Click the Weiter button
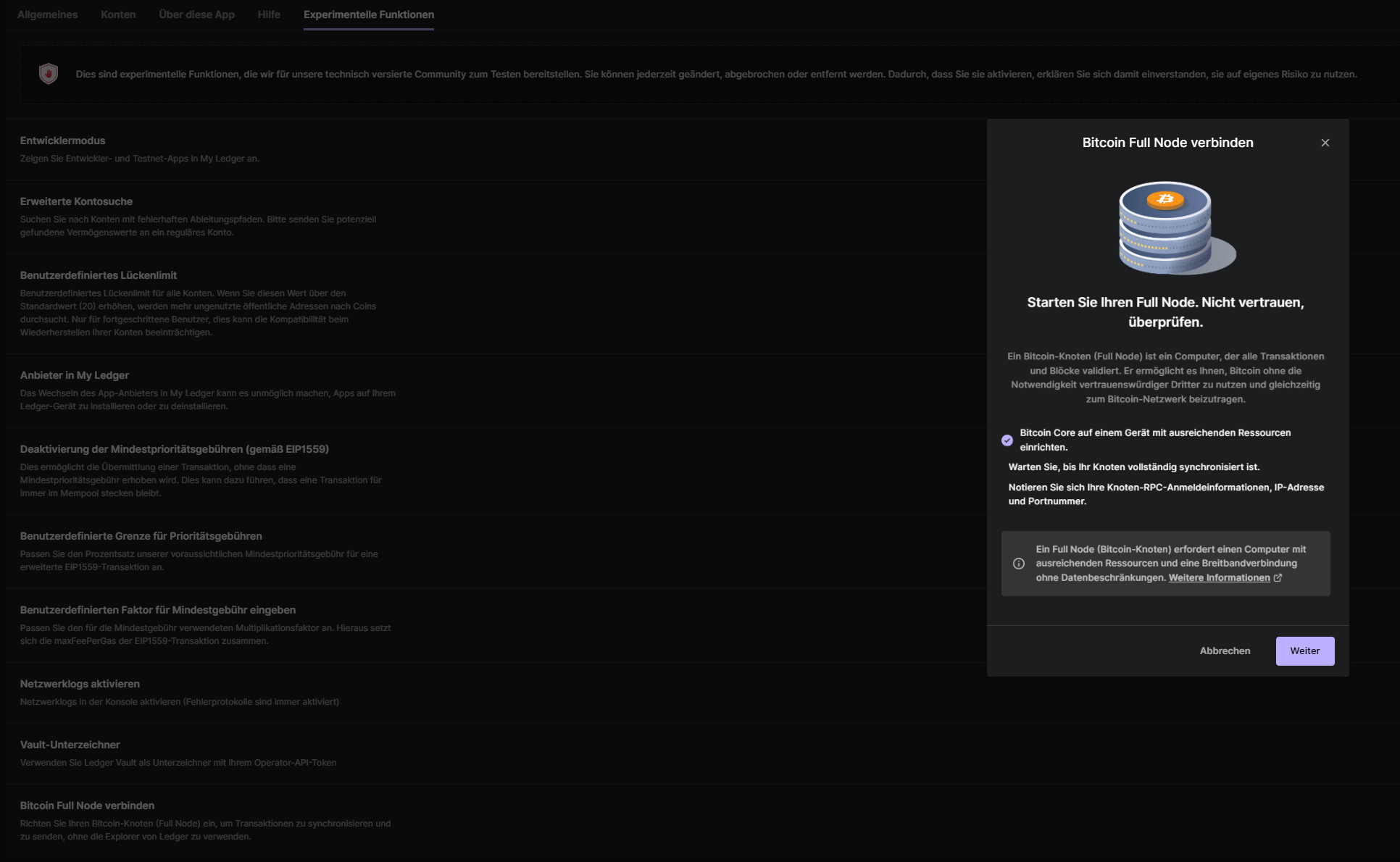The width and height of the screenshot is (1400, 862). (1304, 650)
